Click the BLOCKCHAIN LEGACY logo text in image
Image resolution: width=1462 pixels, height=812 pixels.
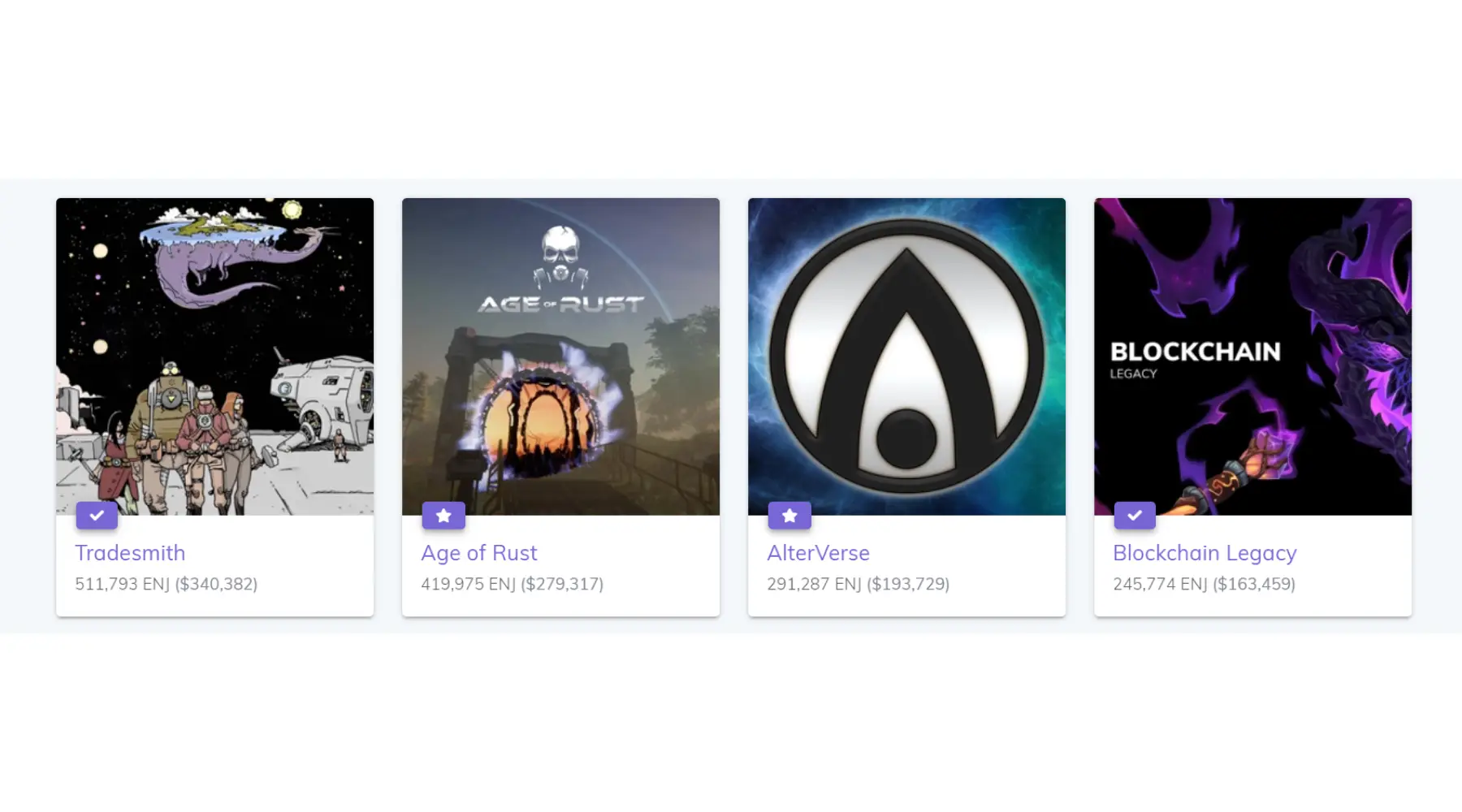click(1195, 359)
